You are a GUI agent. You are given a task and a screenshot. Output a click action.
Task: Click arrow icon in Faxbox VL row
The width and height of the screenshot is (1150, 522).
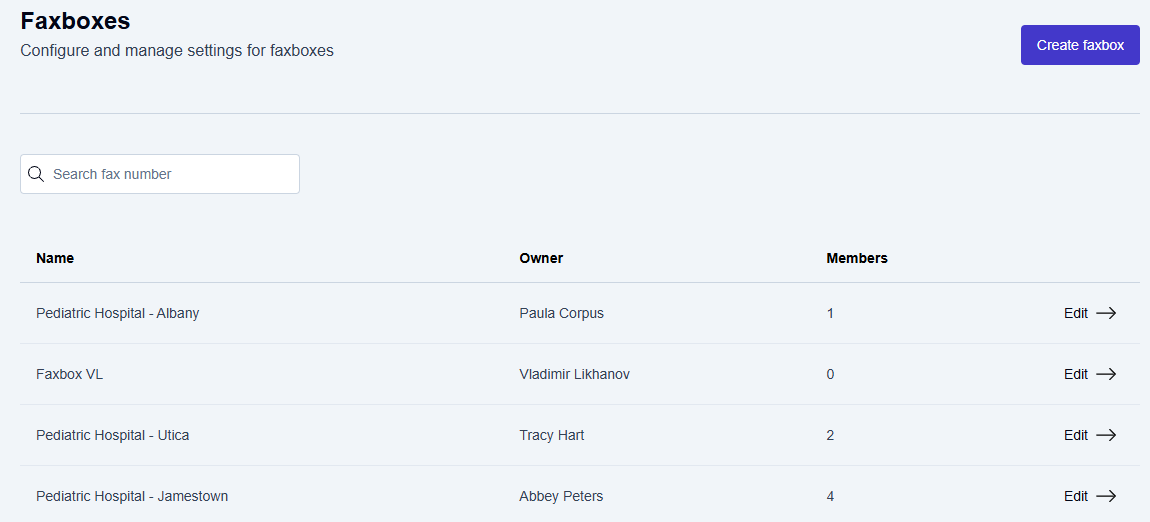pyautogui.click(x=1106, y=374)
